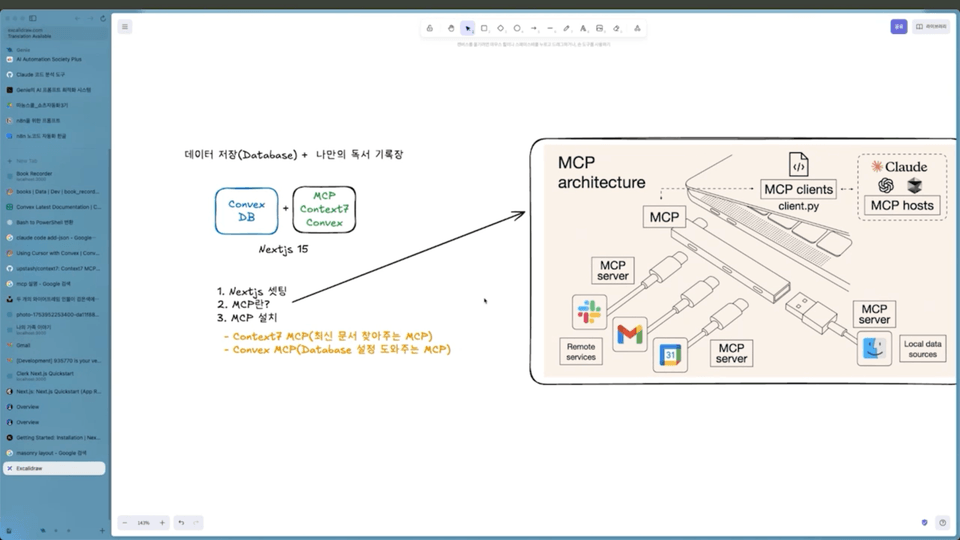Screen dimensions: 960x540
Task: Switch to Book Recorder tab
Action: click(54, 176)
